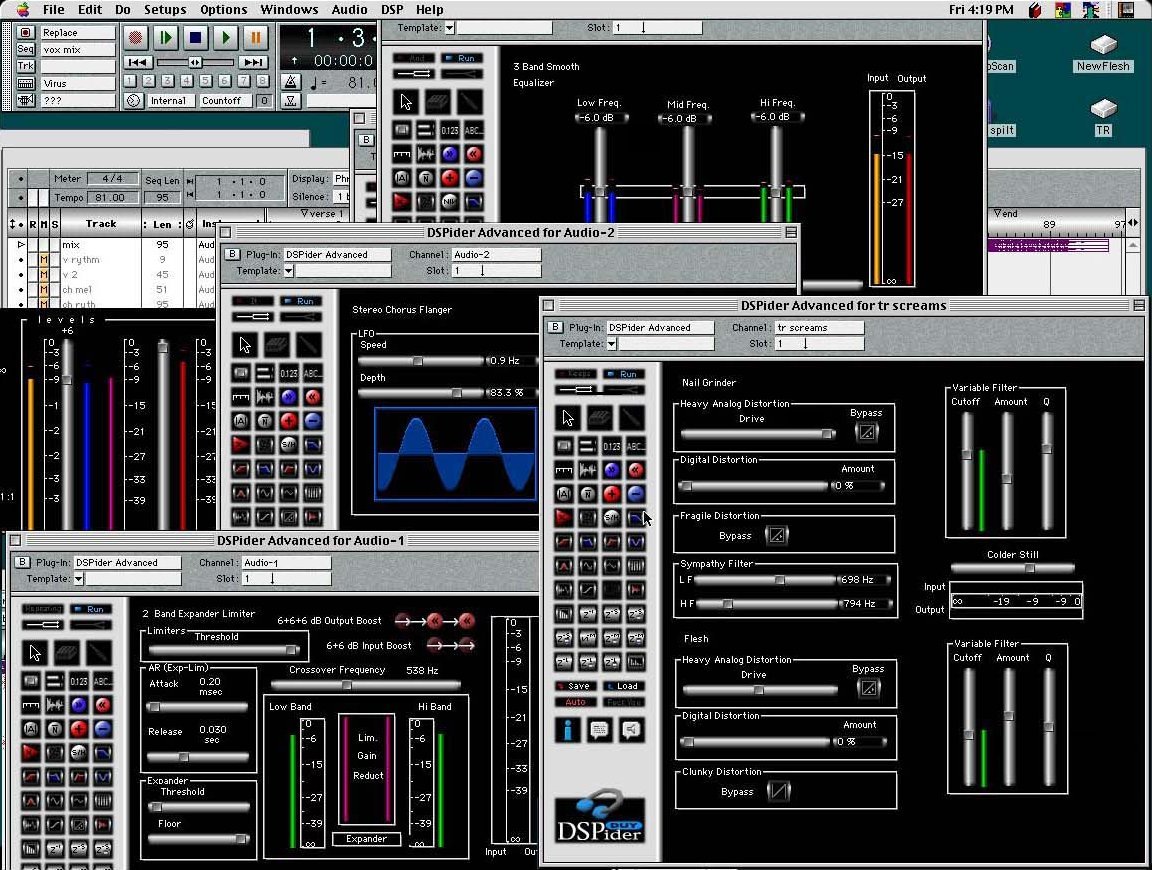Open Template dropdown in tr screams window
Image resolution: width=1152 pixels, height=870 pixels.
pos(611,344)
